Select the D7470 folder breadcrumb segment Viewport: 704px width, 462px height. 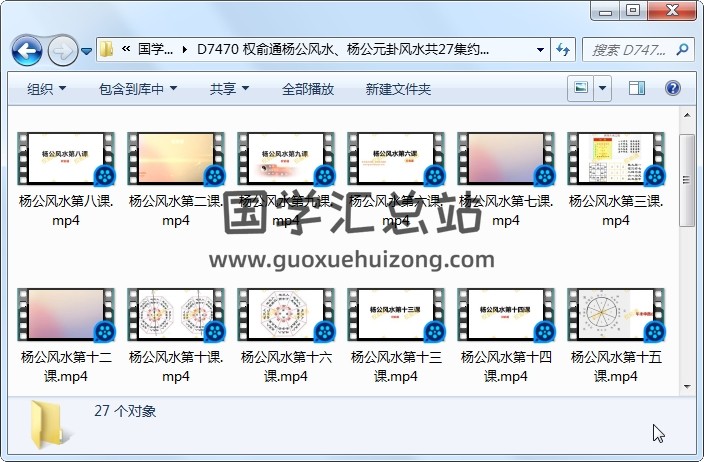343,49
